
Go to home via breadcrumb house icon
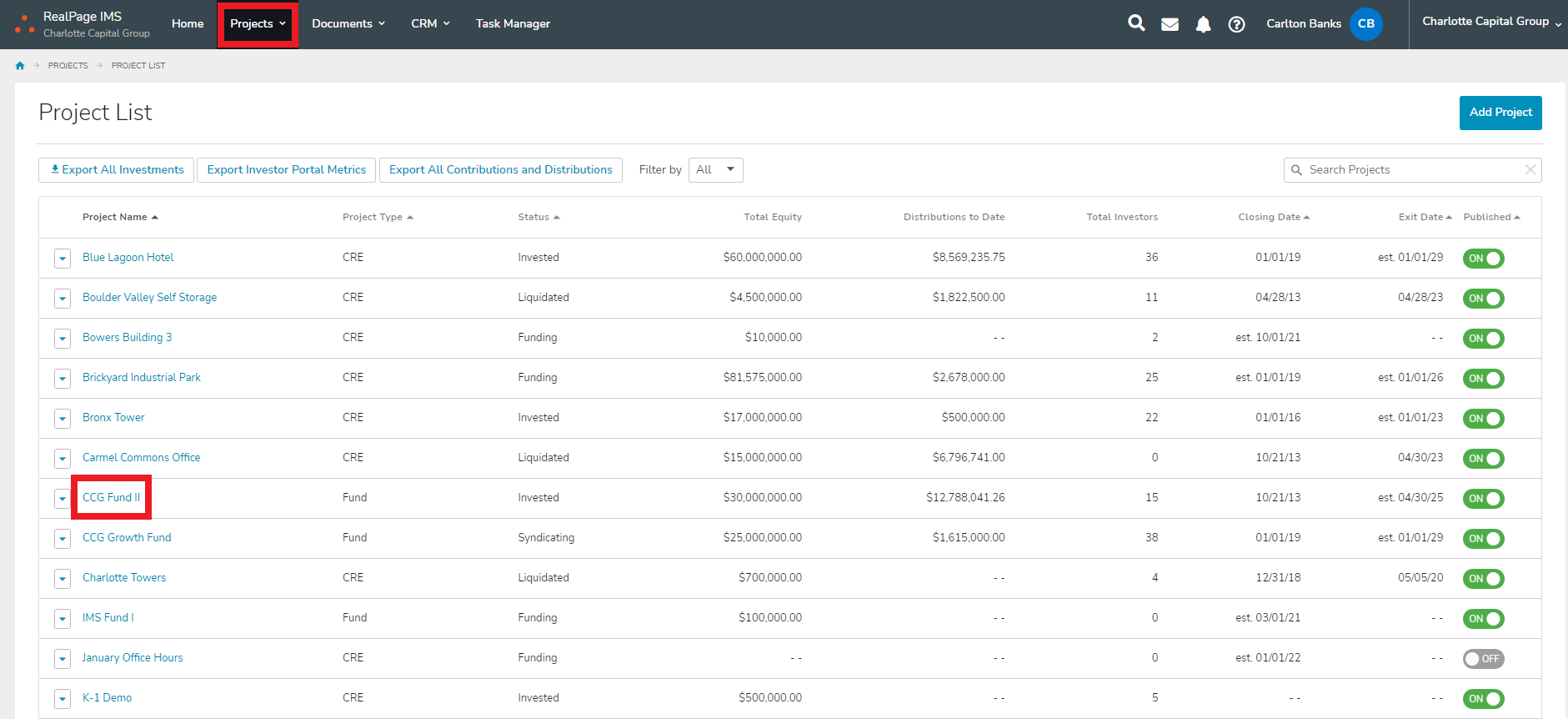click(20, 65)
